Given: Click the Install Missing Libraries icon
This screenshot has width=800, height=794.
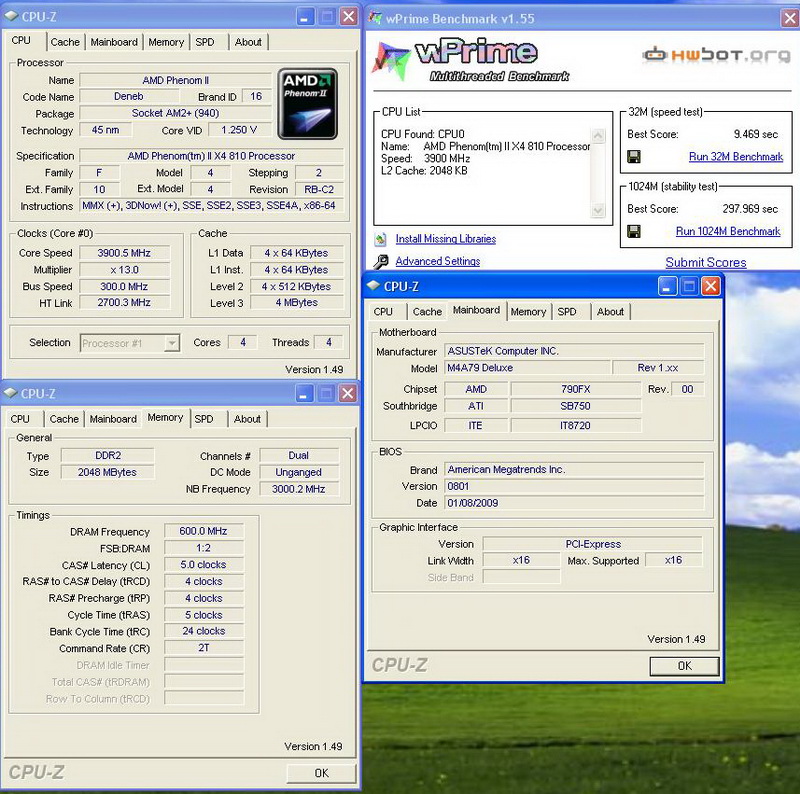Looking at the screenshot, I should pos(381,239).
